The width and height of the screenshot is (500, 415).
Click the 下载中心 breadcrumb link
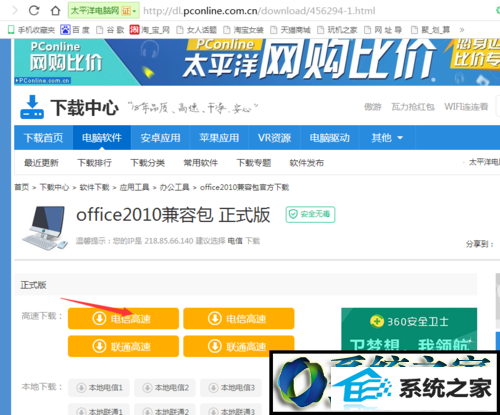pyautogui.click(x=54, y=187)
